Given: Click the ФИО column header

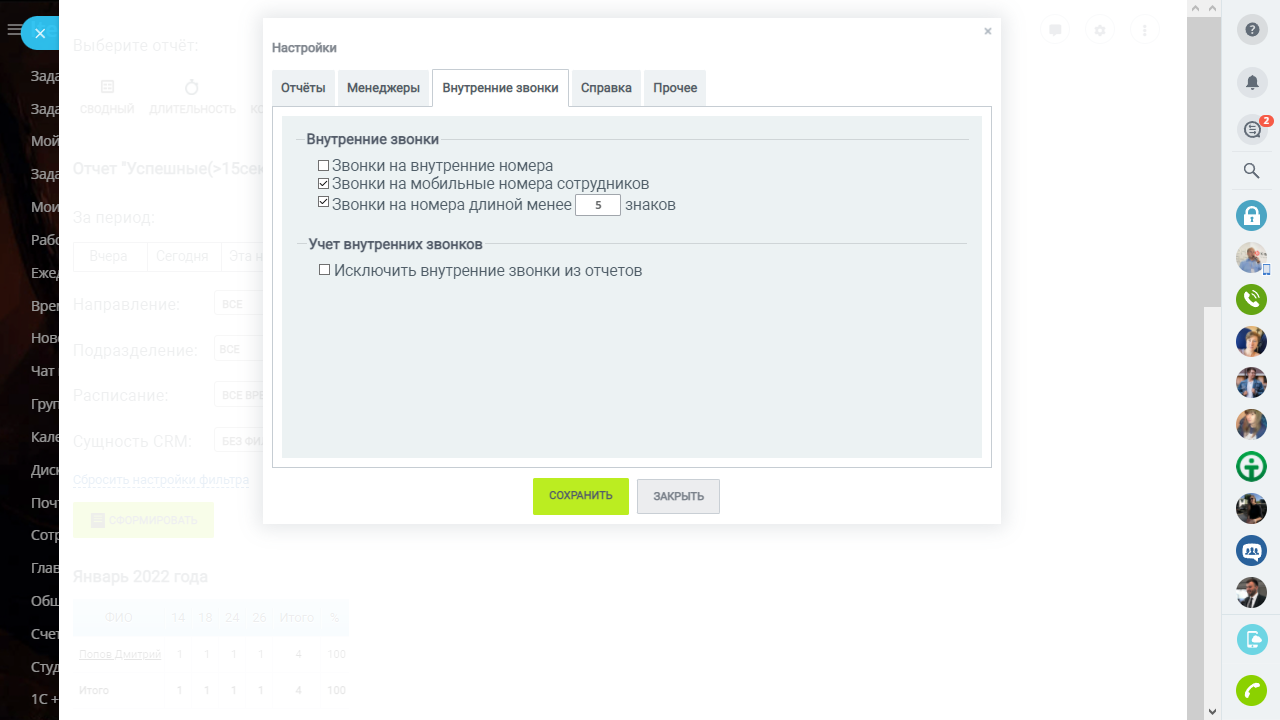Looking at the screenshot, I should coord(118,618).
